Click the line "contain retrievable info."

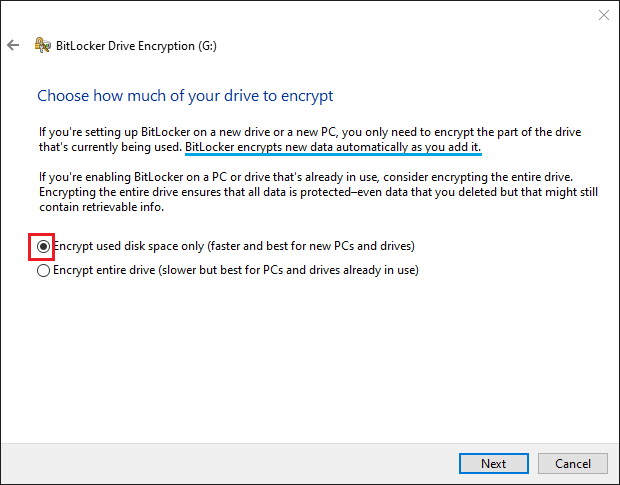tap(101, 207)
